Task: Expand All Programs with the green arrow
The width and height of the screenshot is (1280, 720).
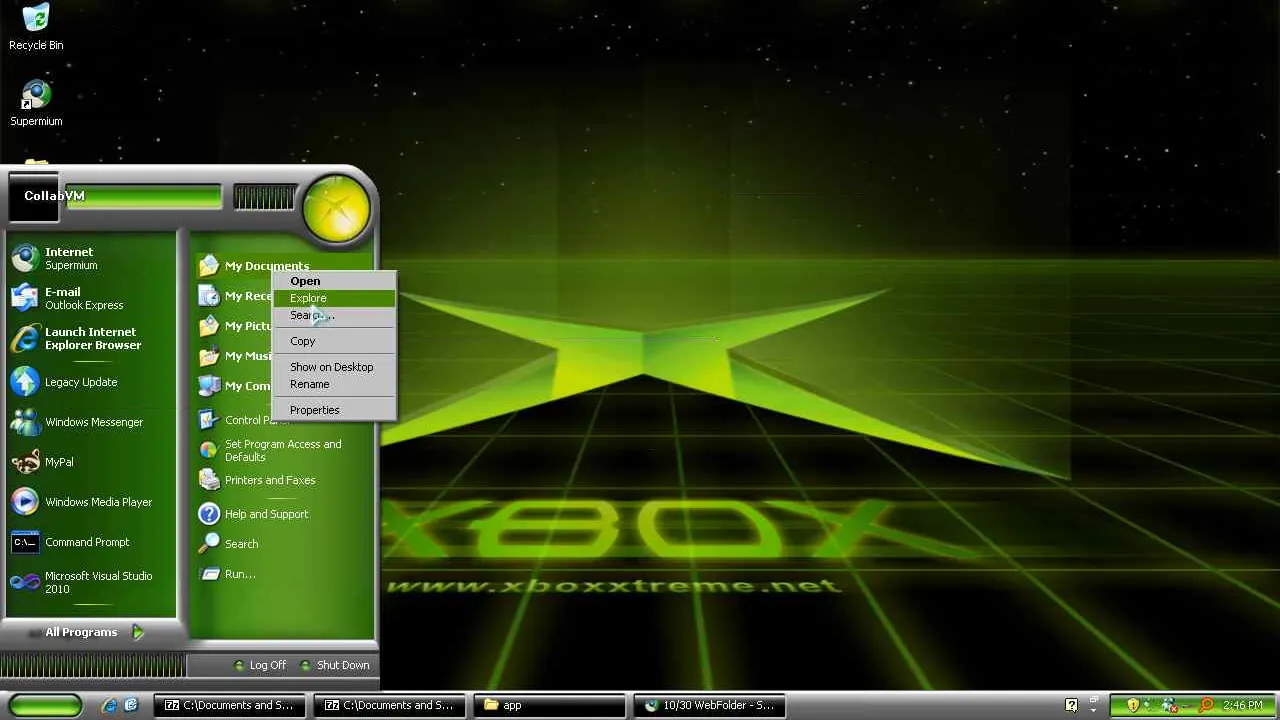Action: coord(138,632)
